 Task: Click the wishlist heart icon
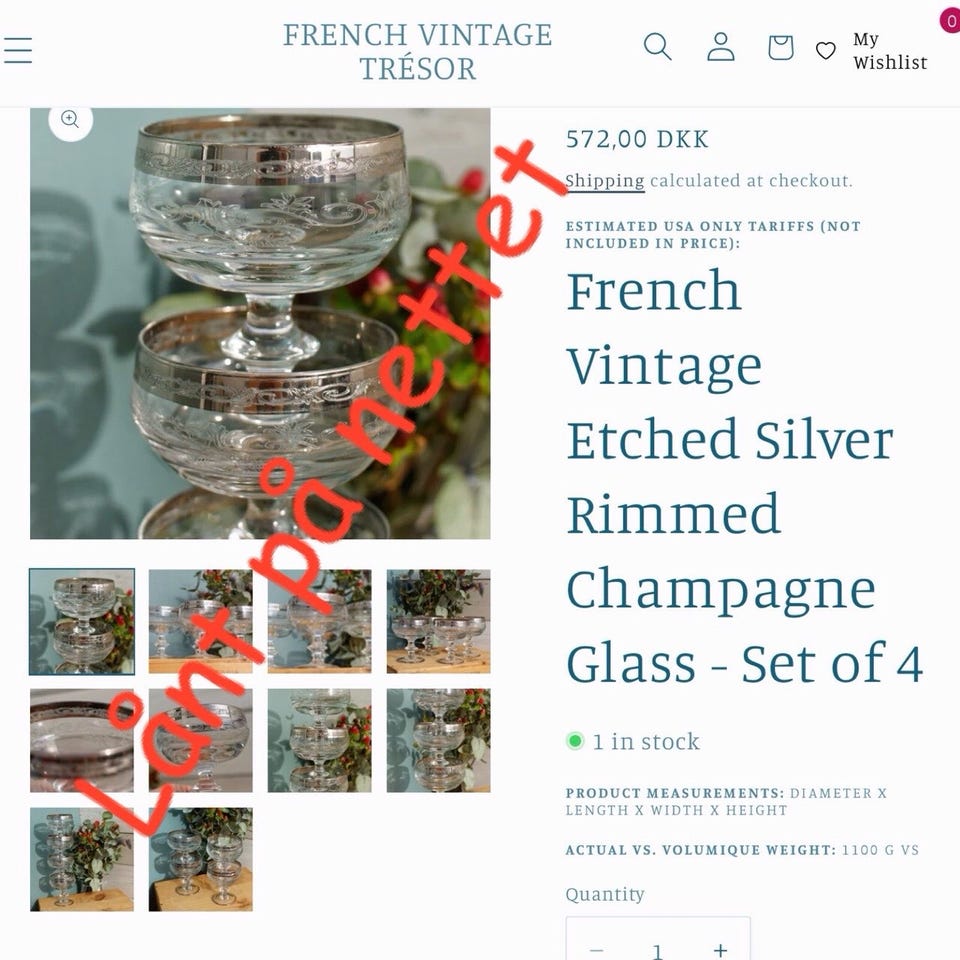click(825, 50)
